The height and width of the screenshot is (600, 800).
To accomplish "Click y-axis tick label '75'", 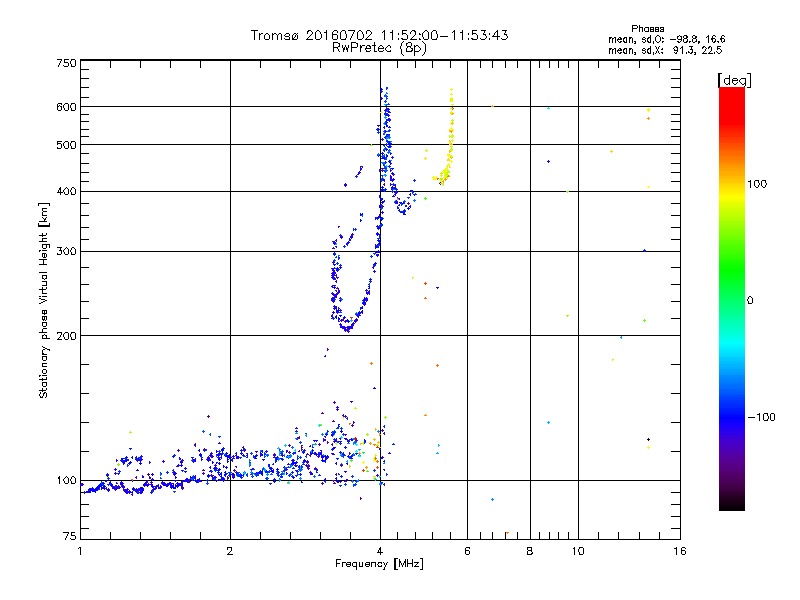I will point(70,536).
